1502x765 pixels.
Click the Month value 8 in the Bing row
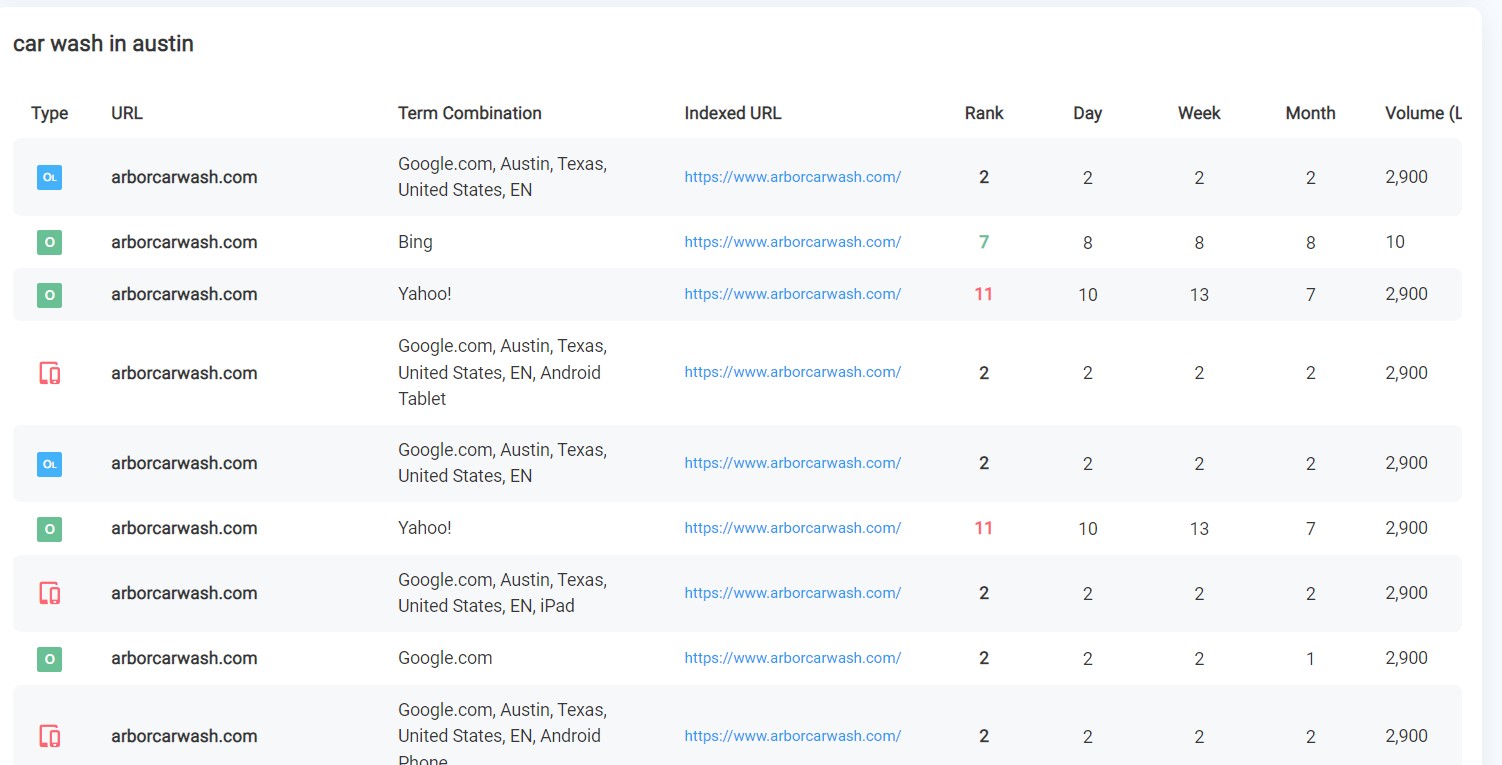1311,243
